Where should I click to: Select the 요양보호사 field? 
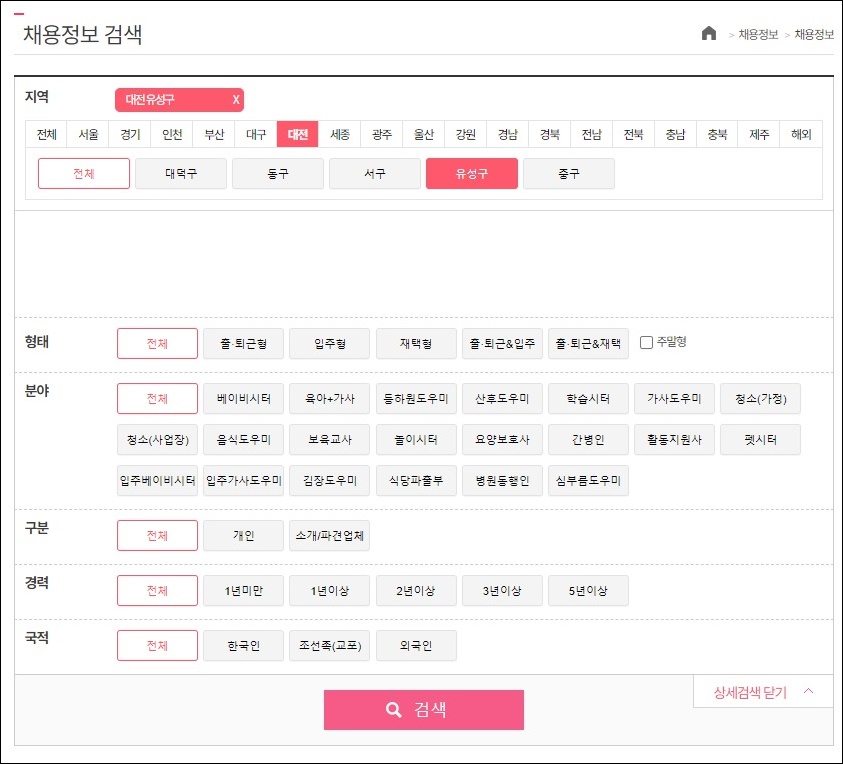(x=502, y=440)
